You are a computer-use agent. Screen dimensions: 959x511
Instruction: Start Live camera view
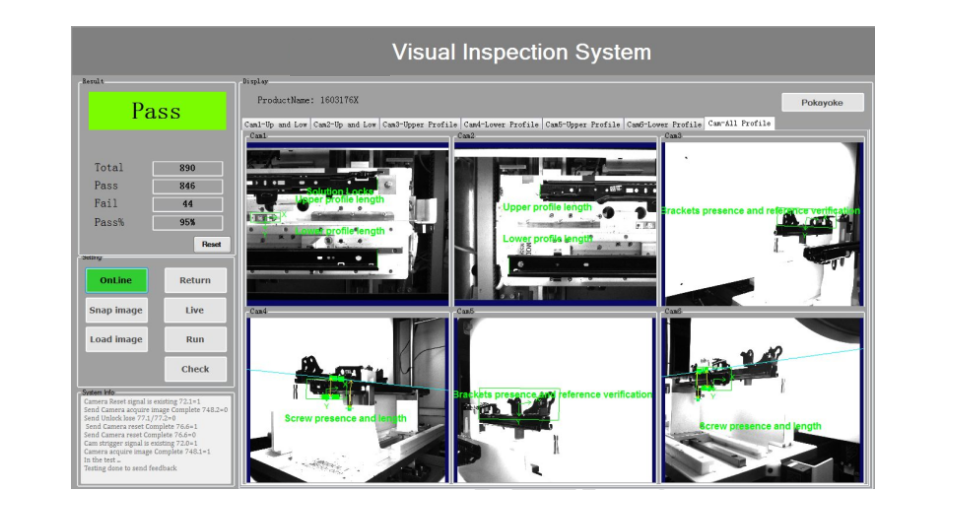[195, 310]
